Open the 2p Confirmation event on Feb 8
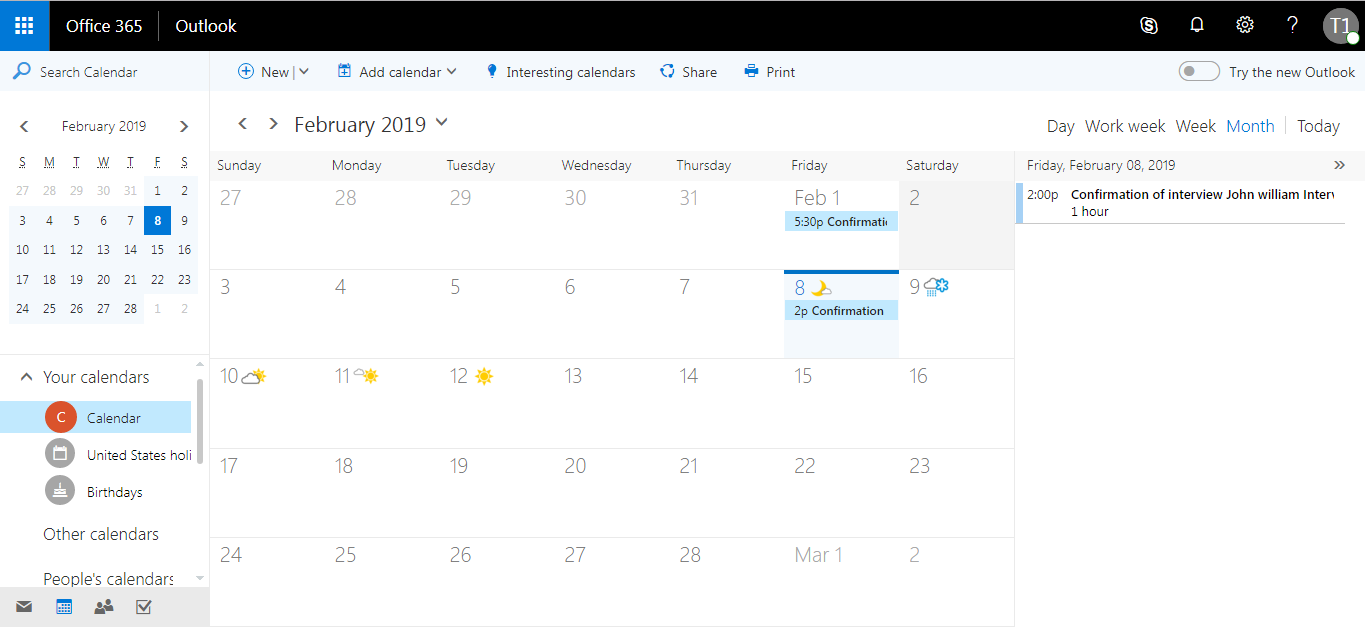1367x627 pixels. click(841, 311)
